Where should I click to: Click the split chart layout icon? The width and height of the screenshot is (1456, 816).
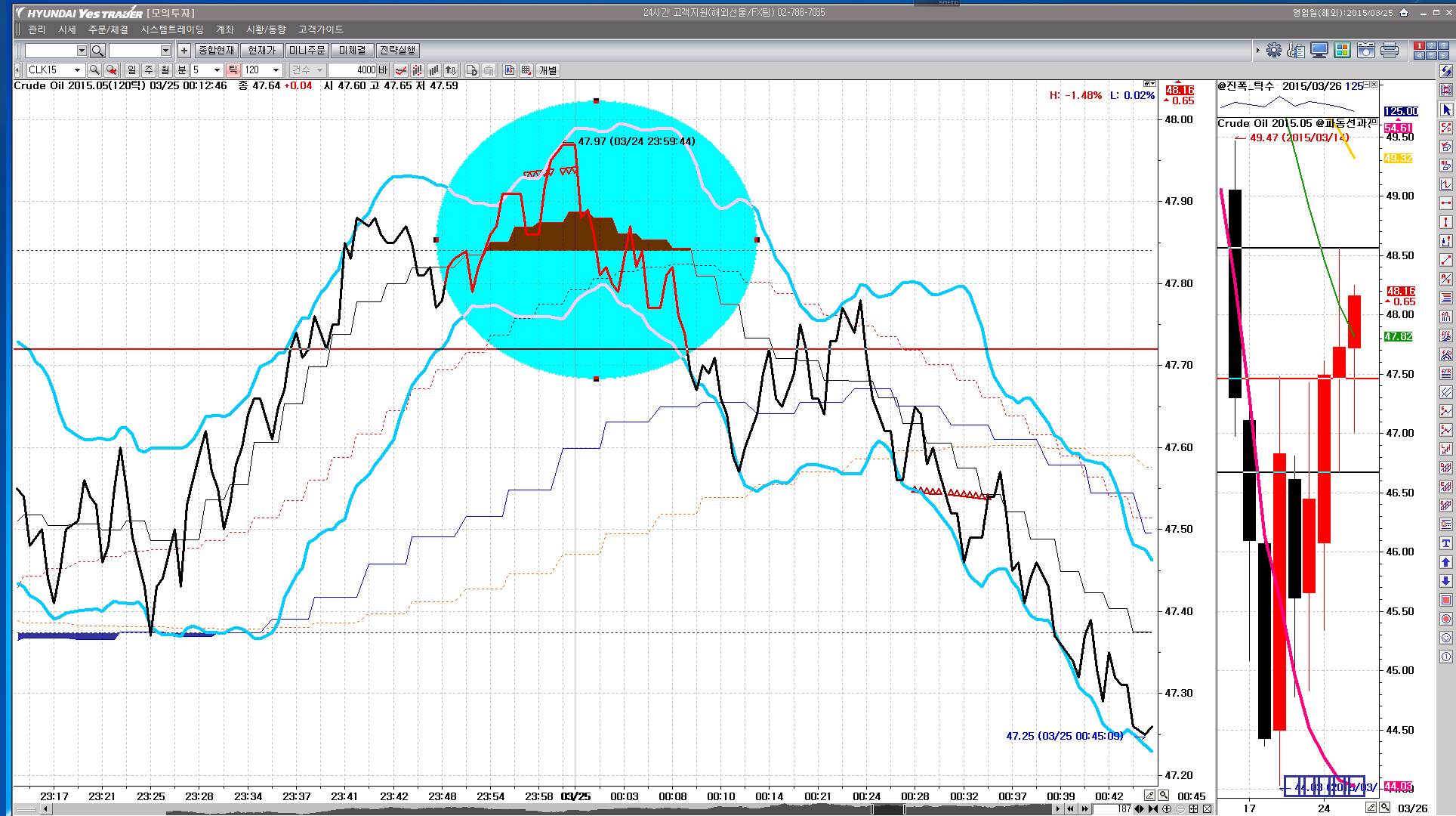(510, 70)
